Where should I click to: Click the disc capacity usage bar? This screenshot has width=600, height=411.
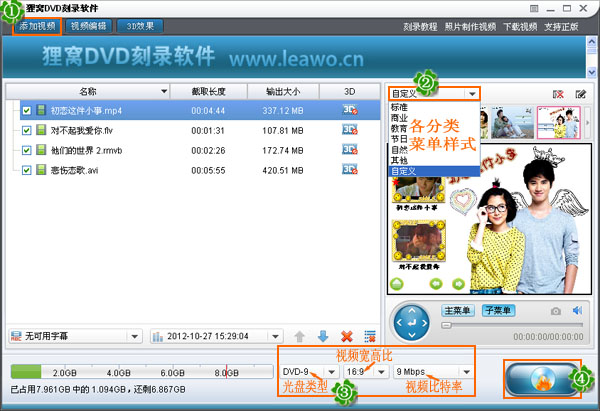142,372
